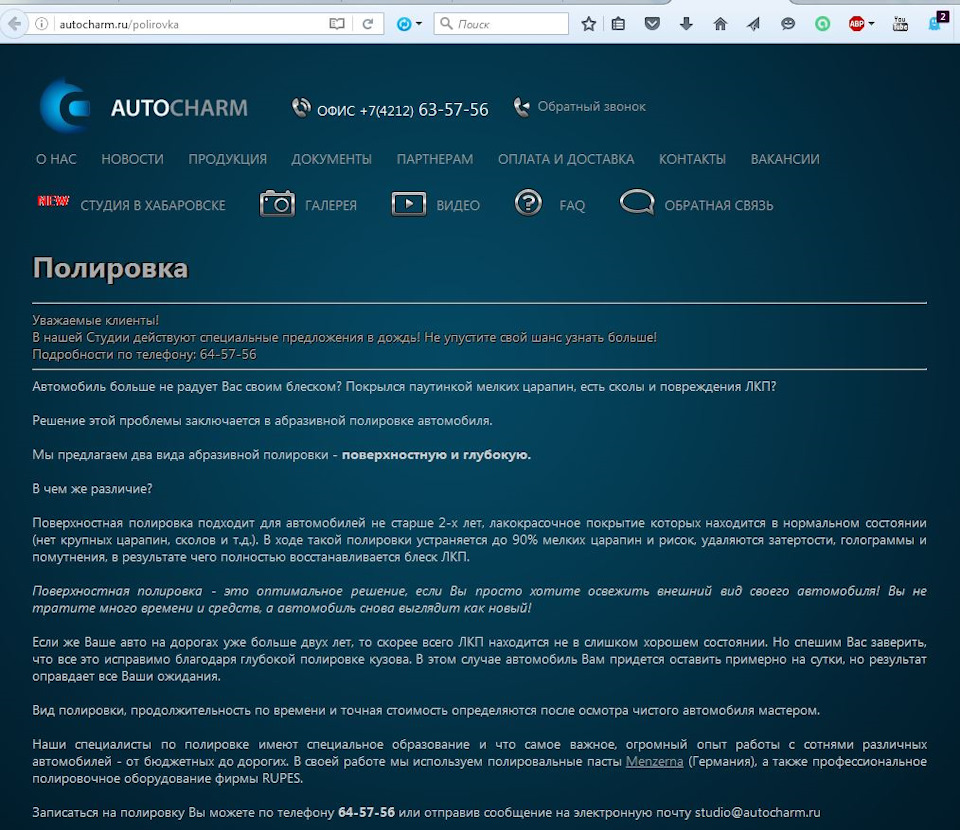The image size is (960, 830).
Task: Open ОБРАТНАЯ СВЯЗЬ link
Action: tap(719, 206)
